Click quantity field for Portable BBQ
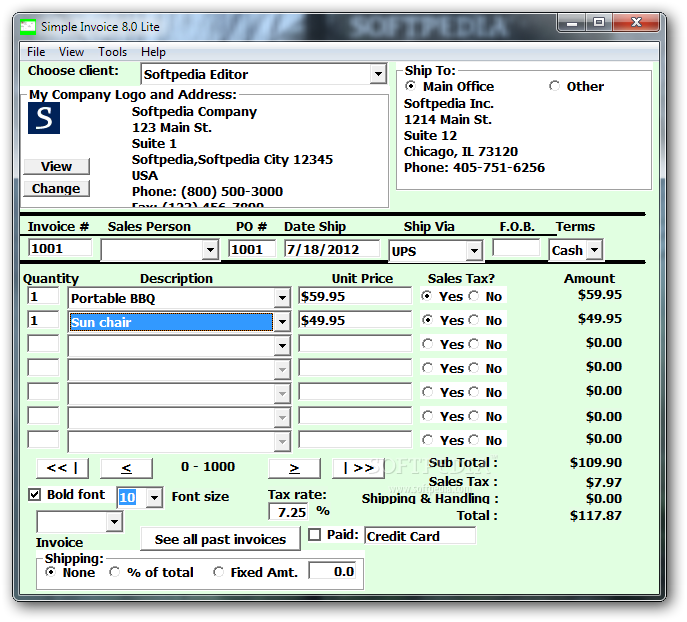The width and height of the screenshot is (687, 622). point(43,296)
